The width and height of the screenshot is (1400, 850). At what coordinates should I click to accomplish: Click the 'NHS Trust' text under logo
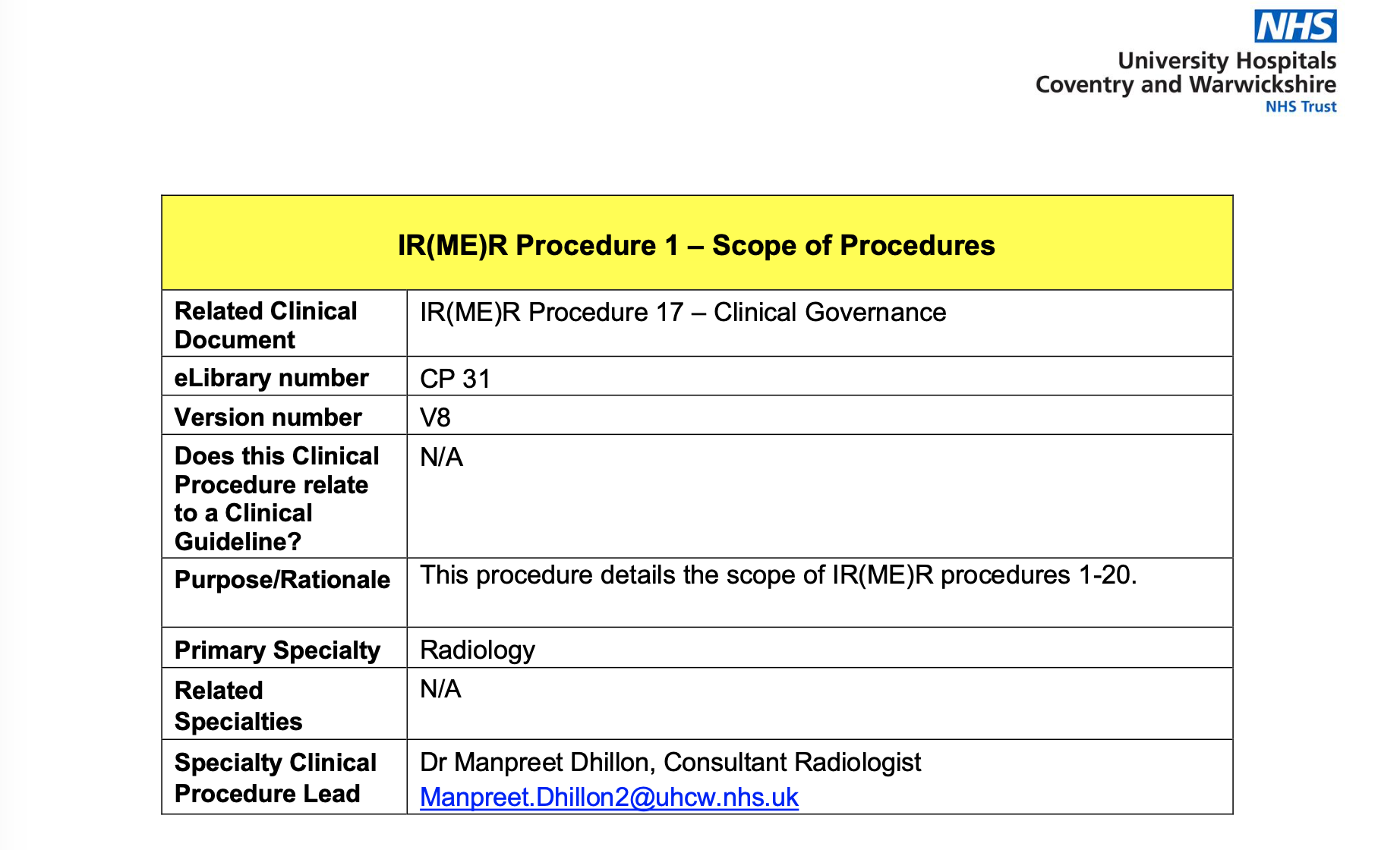coord(1300,107)
